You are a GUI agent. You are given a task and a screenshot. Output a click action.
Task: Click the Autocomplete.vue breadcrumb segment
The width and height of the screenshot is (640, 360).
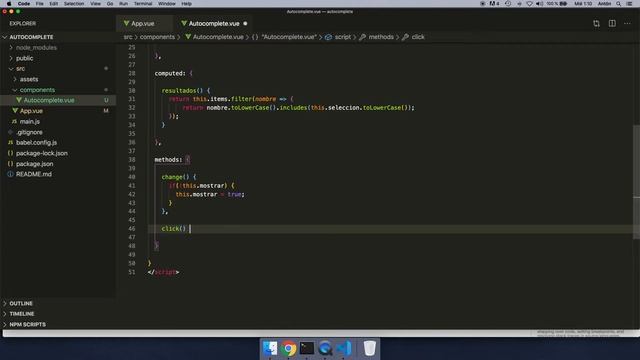click(214, 37)
